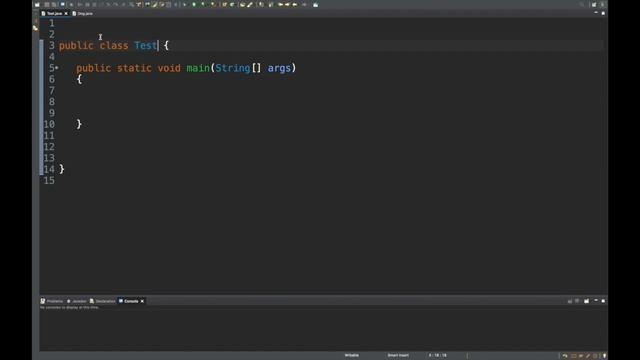Click the blue Save icon in toolbar
Screen dimensions: 640x360
pos(62,4)
